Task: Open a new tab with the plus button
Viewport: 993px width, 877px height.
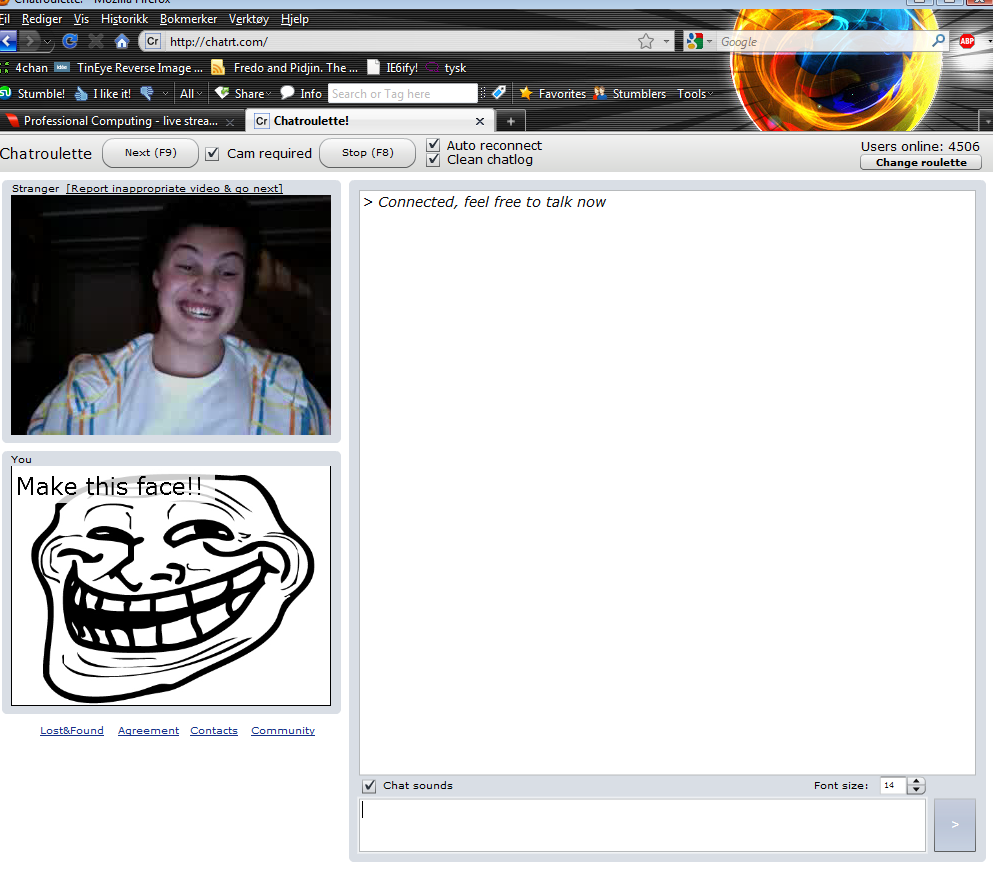Action: pos(510,121)
